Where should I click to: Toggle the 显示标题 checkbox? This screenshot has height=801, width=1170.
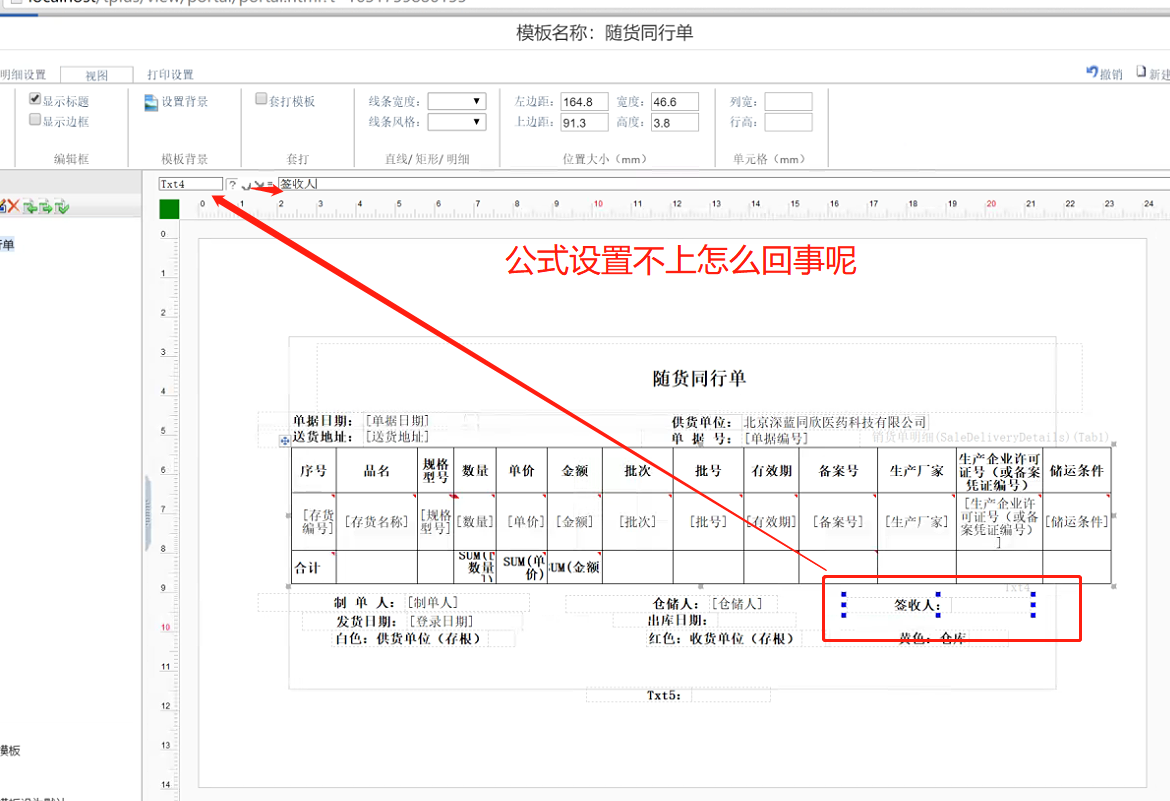tap(34, 99)
